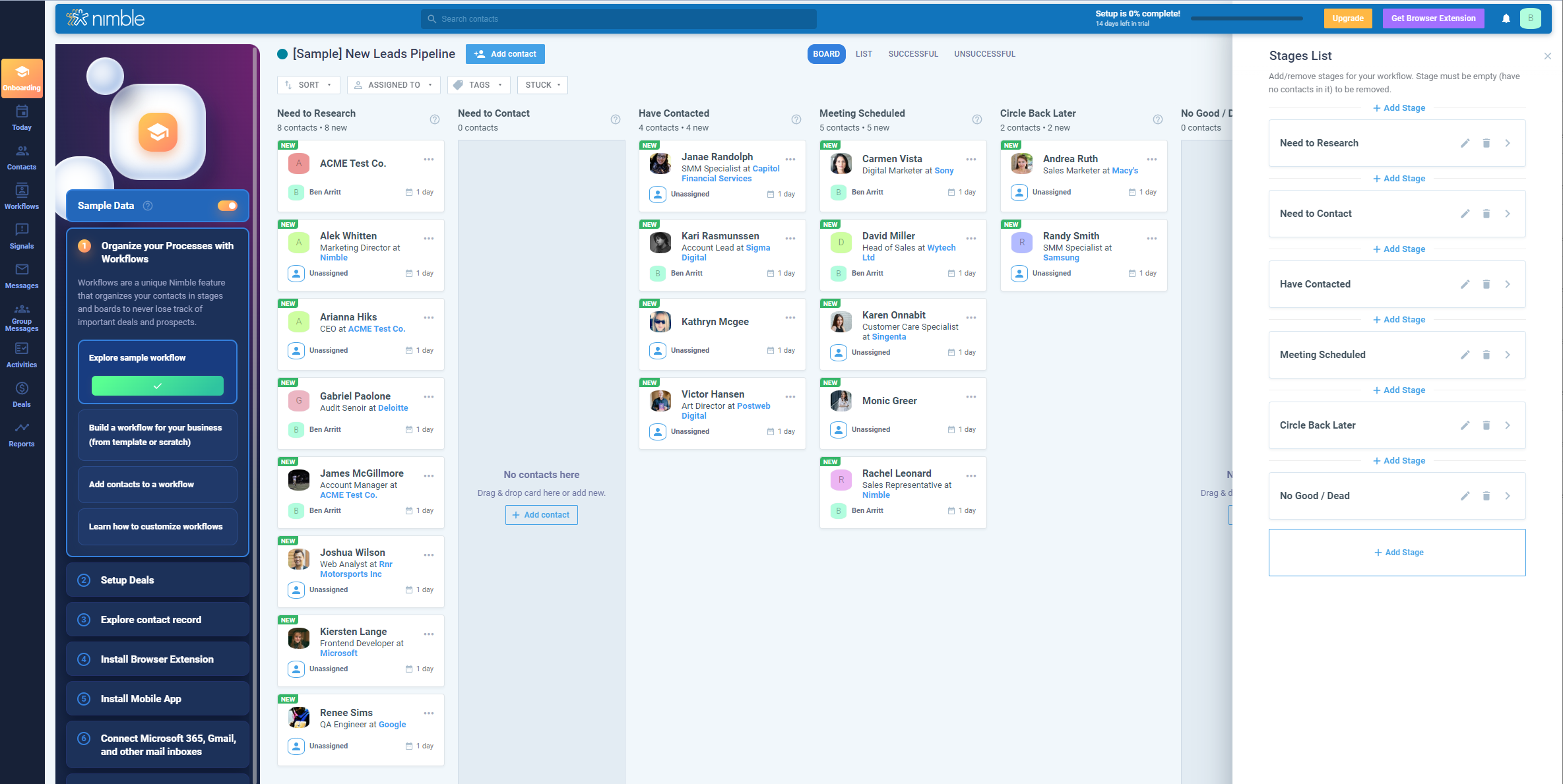Toggle the Sample Data switch
This screenshot has height=784, width=1563.
[x=228, y=206]
